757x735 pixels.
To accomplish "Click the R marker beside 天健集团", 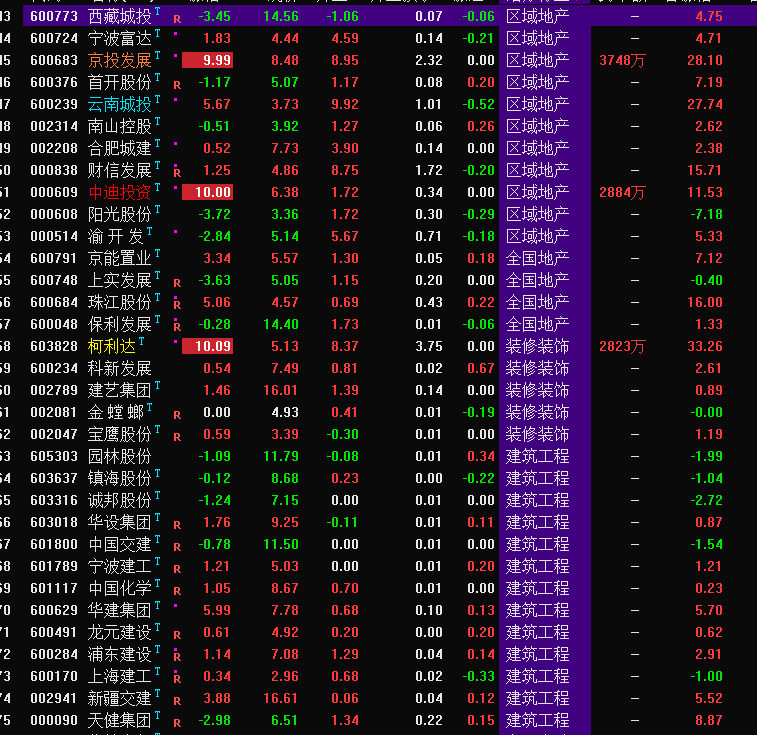I will [177, 723].
